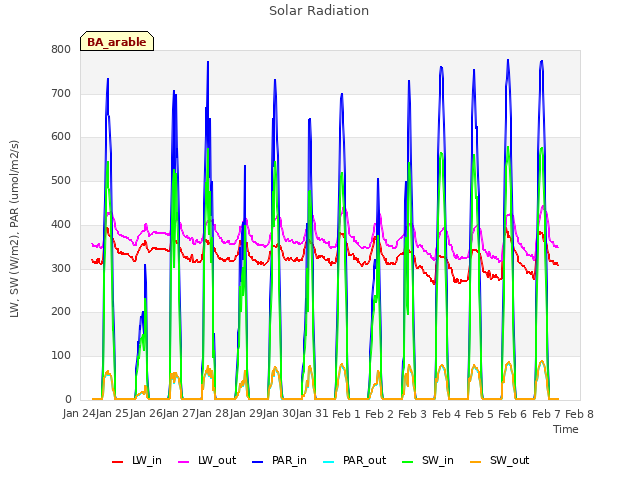Viewport: 640px width, 480px height.
Task: Click the blue PAR_in legend swatch
Action: click(x=258, y=462)
